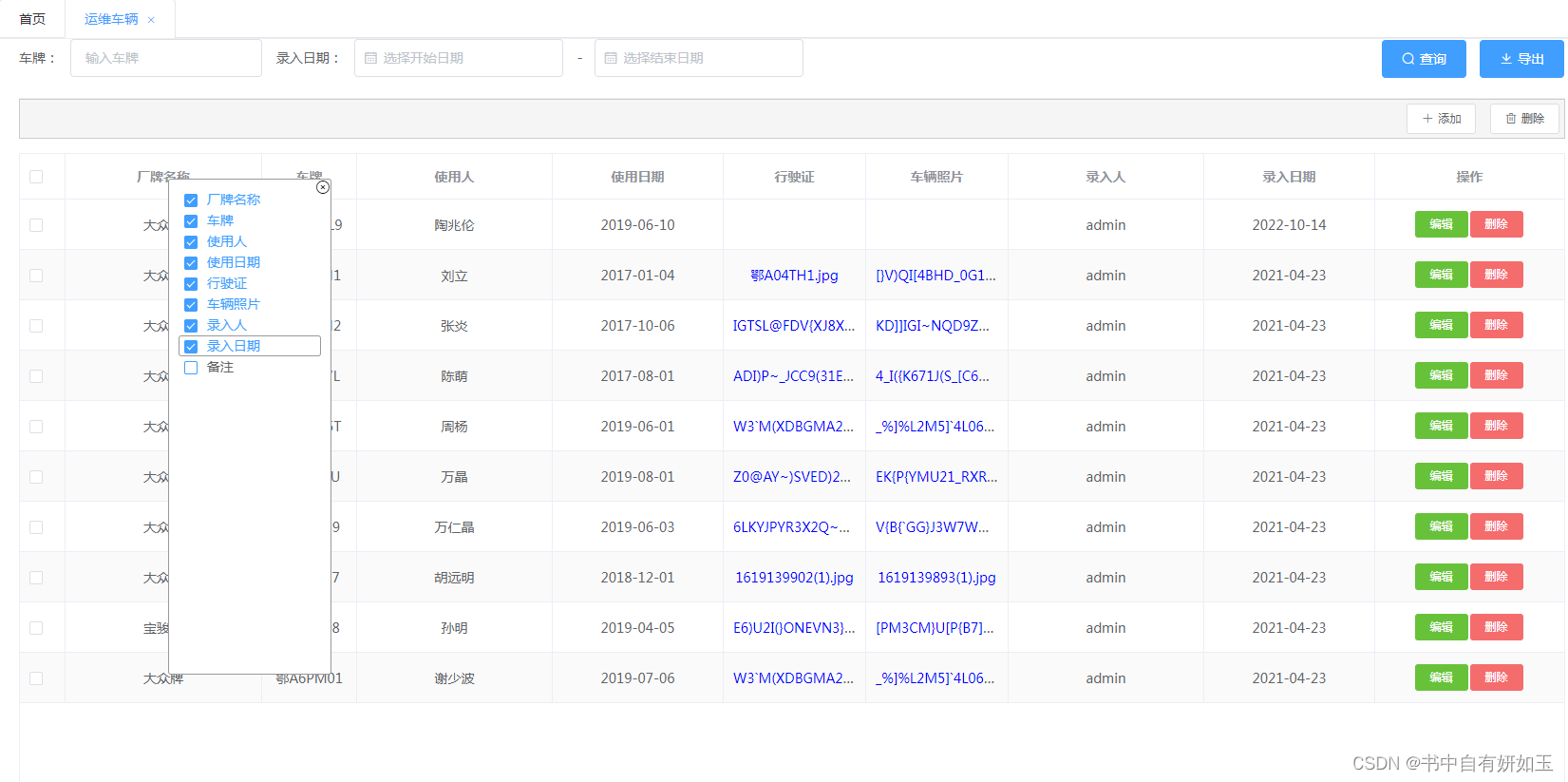This screenshot has height=782, width=1568.
Task: Open the [PM3CM}U[P{B7]... photo link
Action: pyautogui.click(x=935, y=628)
